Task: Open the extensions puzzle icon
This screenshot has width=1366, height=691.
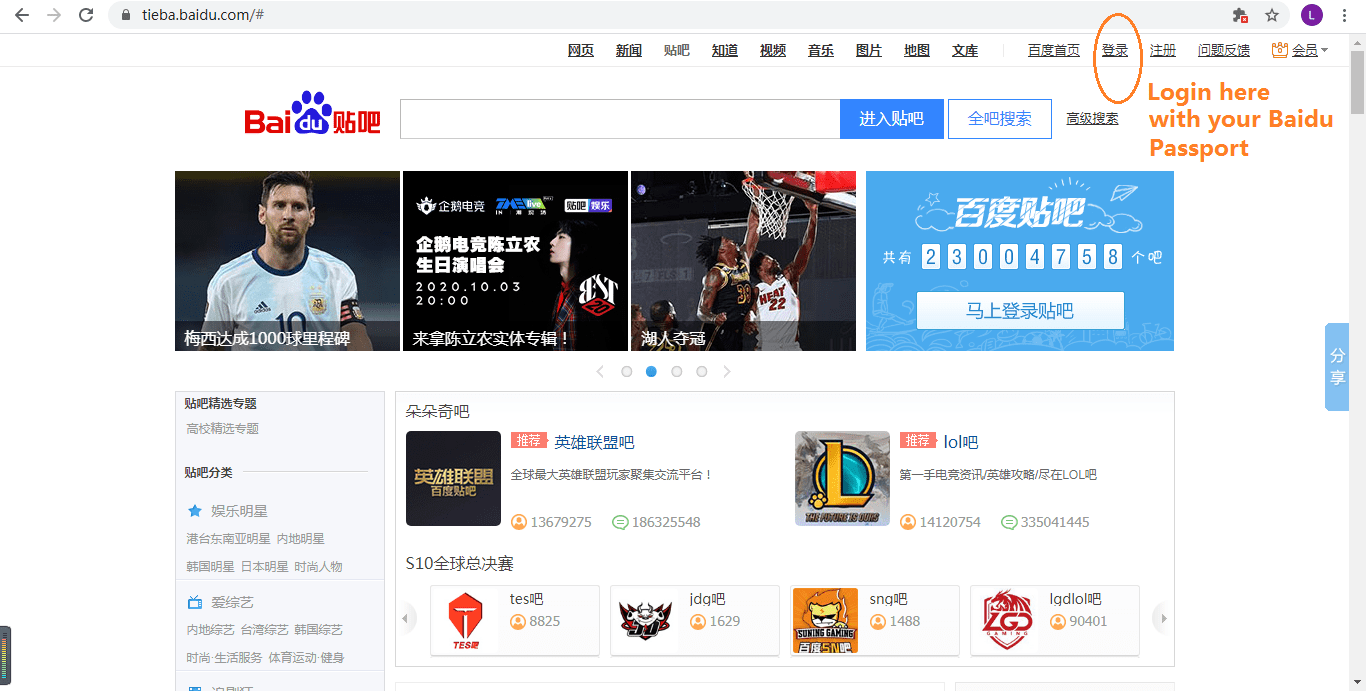Action: [1240, 15]
